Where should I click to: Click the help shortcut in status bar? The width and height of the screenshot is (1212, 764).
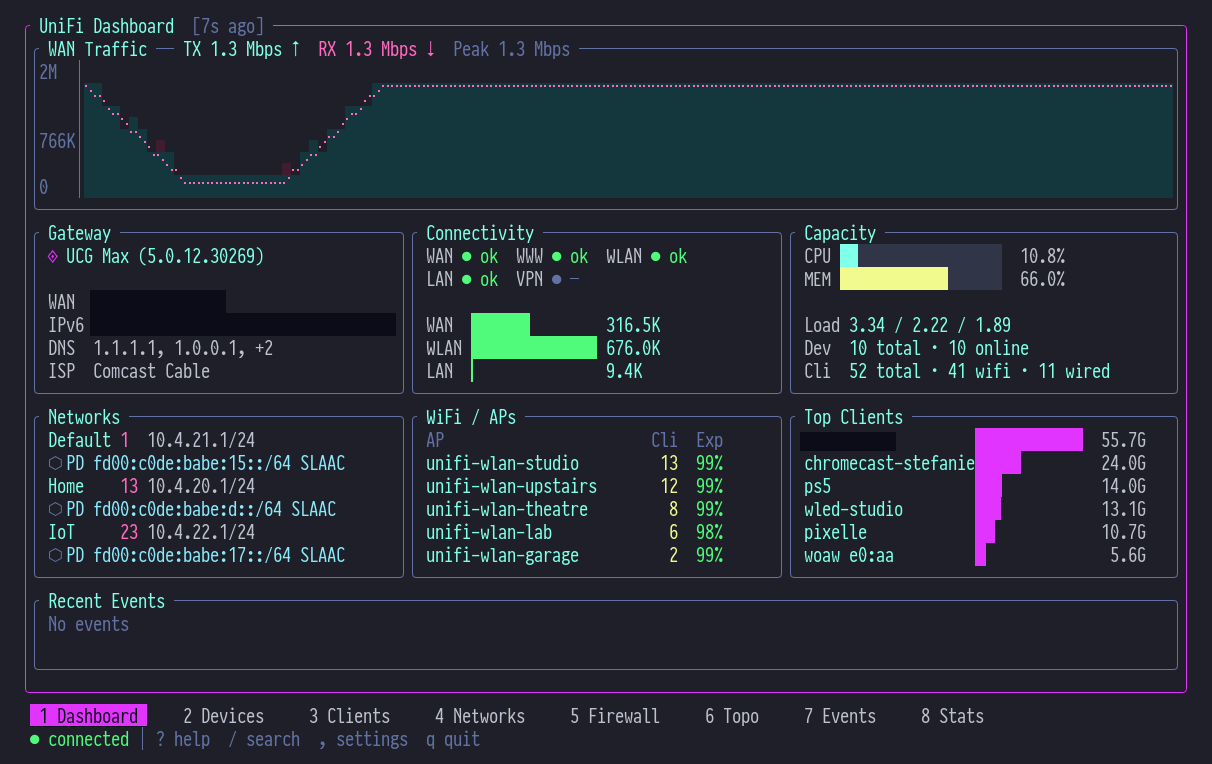[183, 740]
